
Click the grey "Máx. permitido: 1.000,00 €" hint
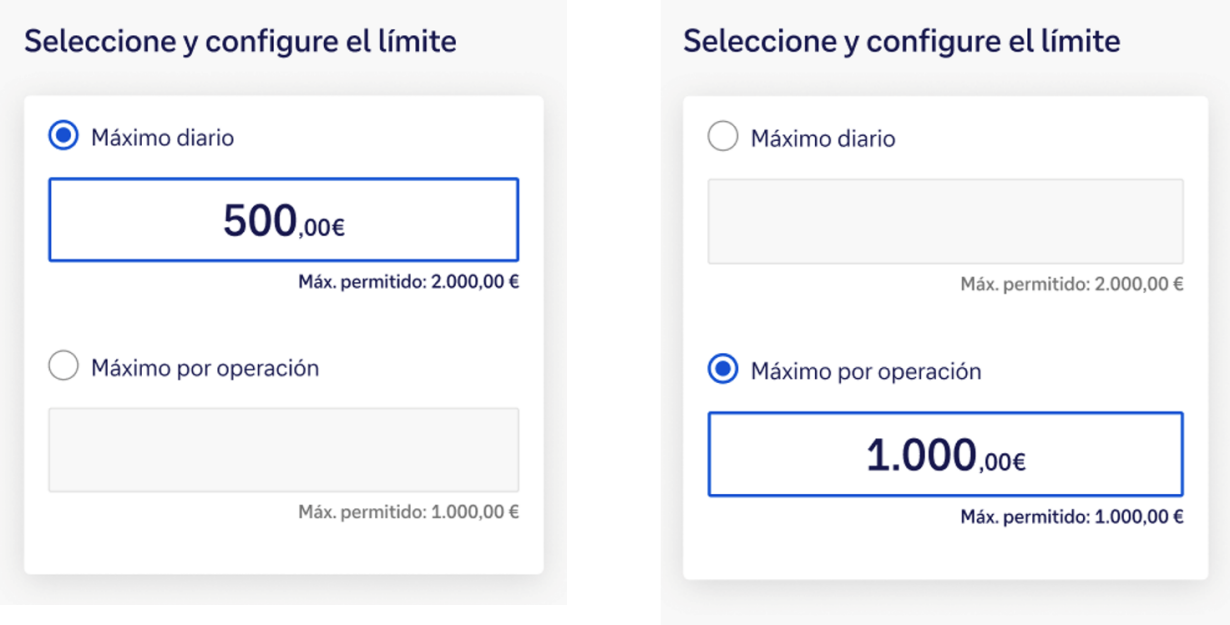click(408, 512)
